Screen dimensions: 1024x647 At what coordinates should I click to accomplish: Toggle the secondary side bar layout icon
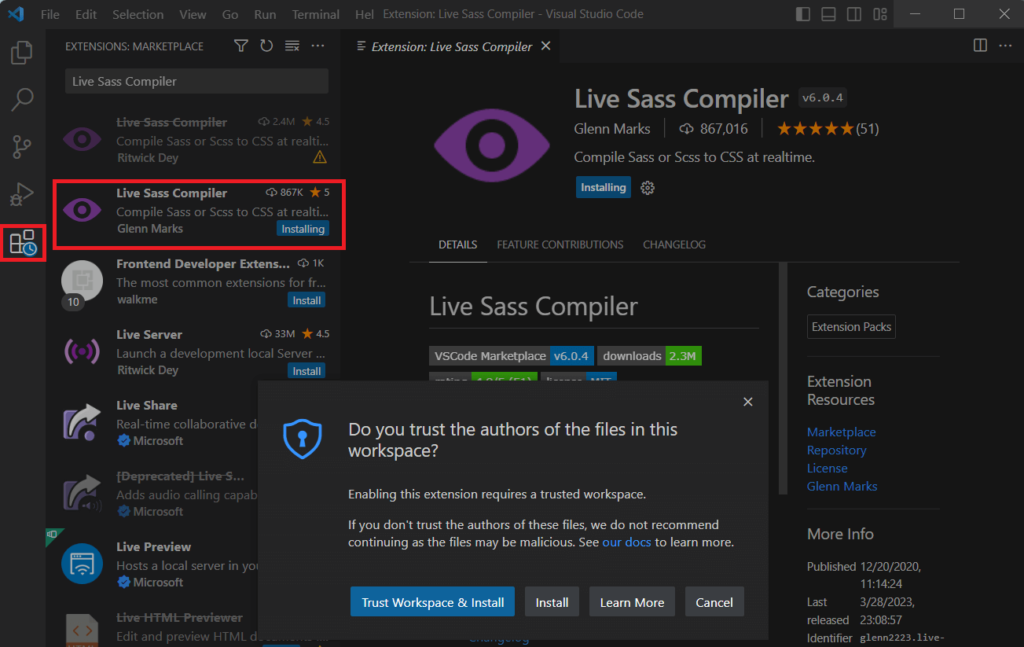(854, 14)
